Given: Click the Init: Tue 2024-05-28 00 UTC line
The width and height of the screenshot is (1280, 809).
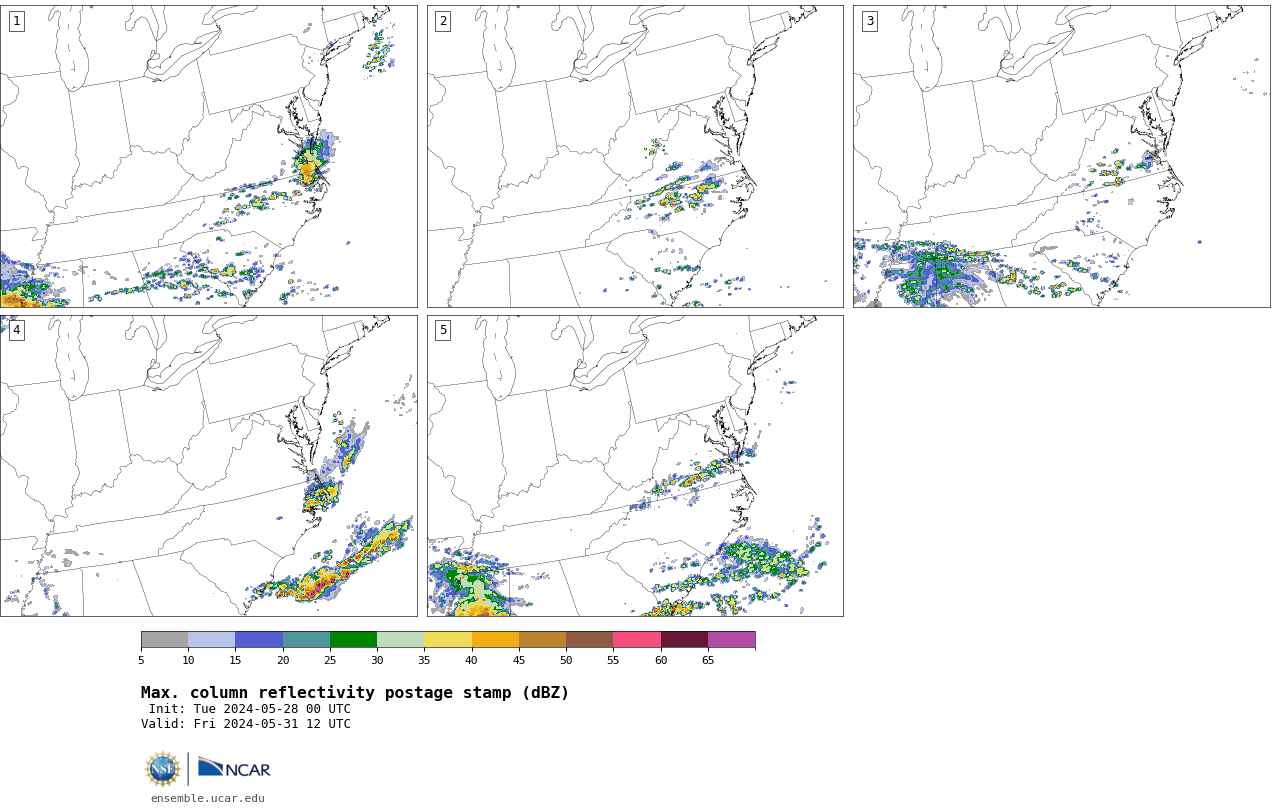Looking at the screenshot, I should (250, 709).
